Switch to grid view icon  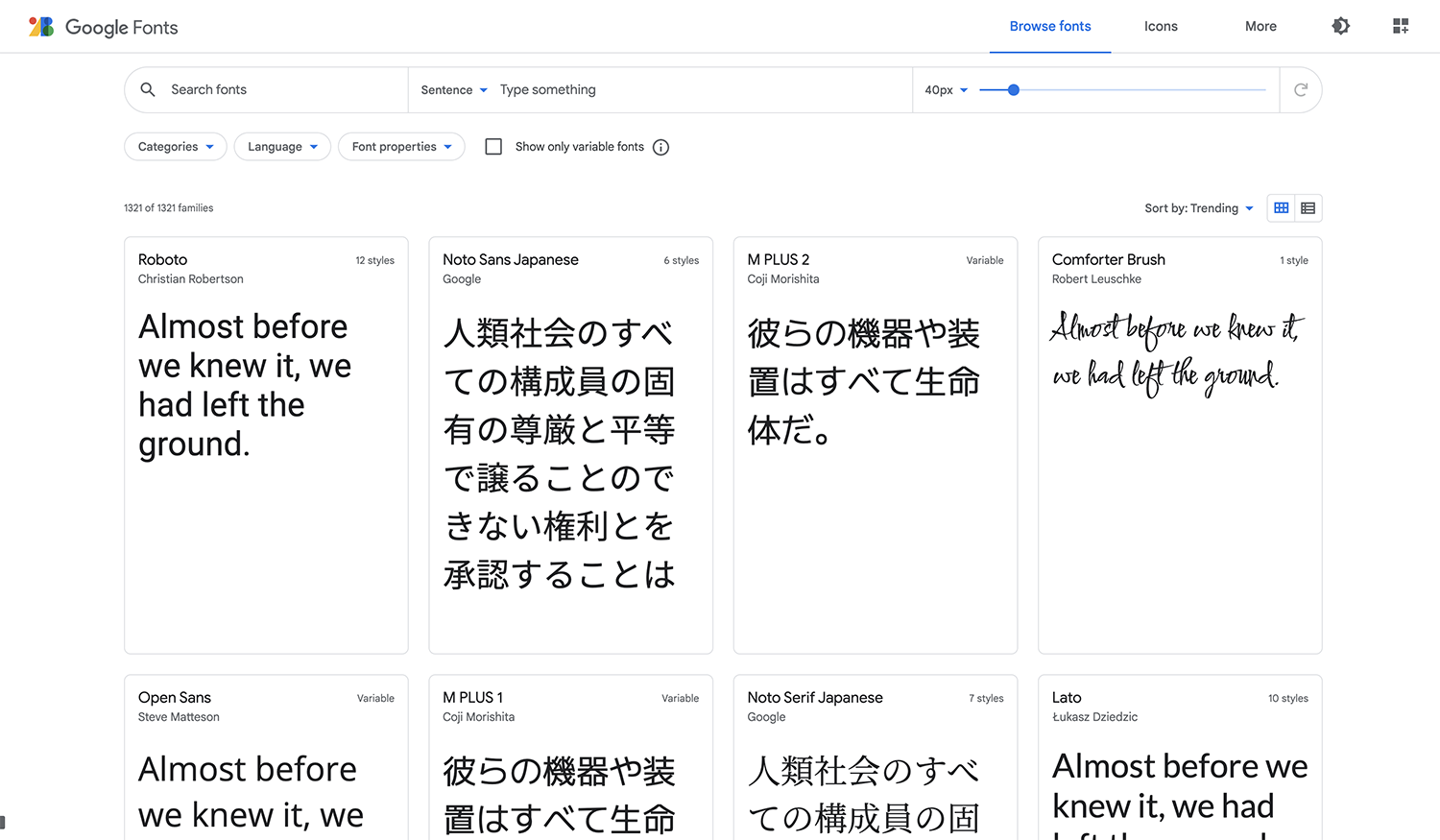(x=1282, y=207)
